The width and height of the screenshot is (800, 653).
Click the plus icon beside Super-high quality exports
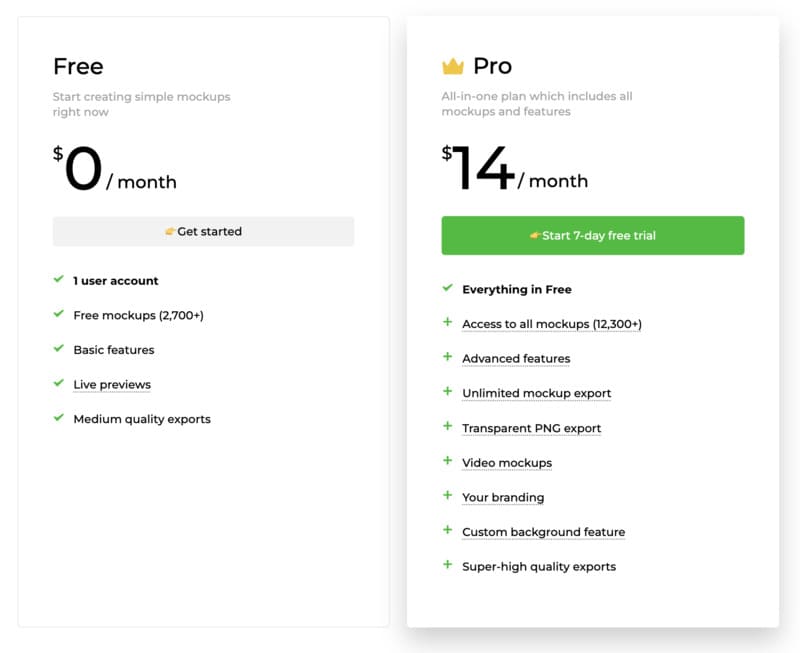[447, 565]
